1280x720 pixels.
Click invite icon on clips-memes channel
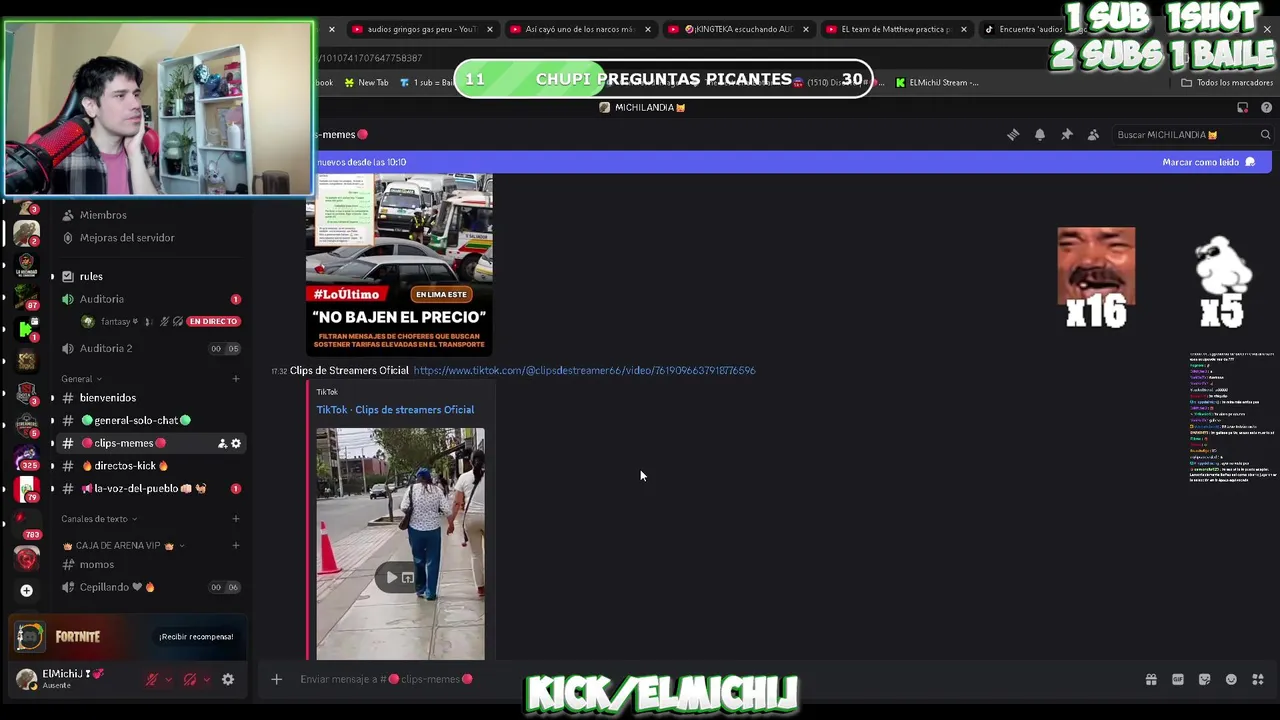pyautogui.click(x=222, y=443)
